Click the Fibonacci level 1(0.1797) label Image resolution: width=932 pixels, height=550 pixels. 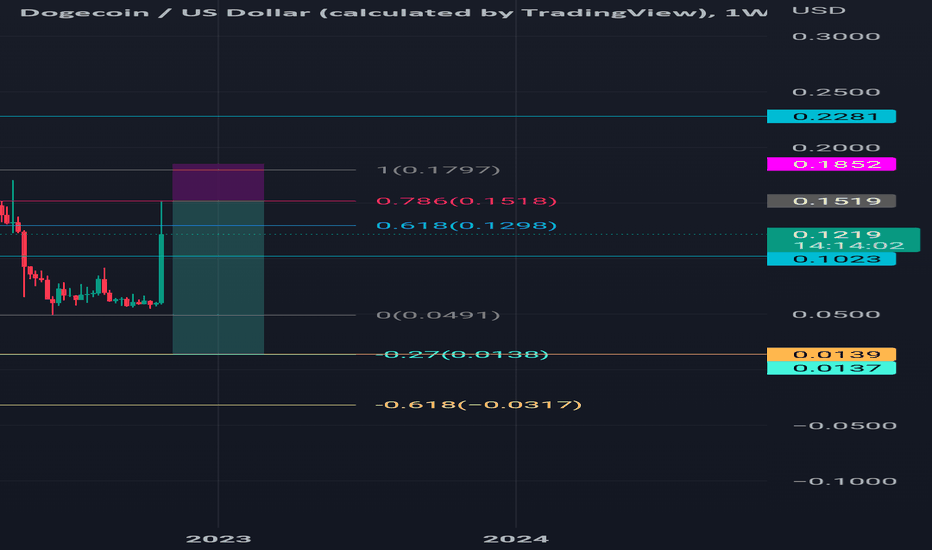click(438, 170)
